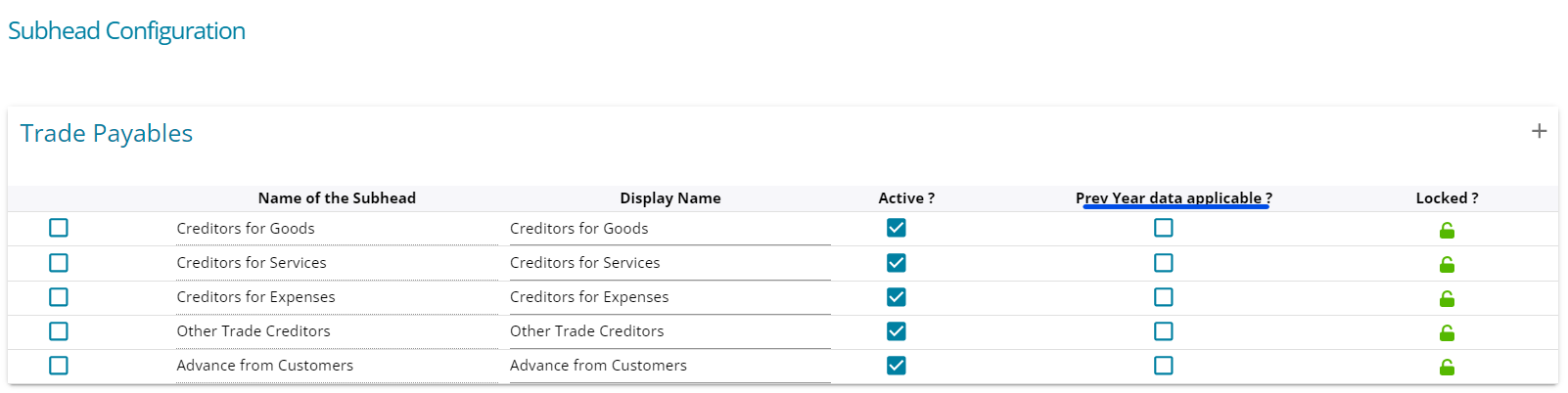Click the lock icon for Advance from Customers
1568x393 pixels.
pos(1447,367)
